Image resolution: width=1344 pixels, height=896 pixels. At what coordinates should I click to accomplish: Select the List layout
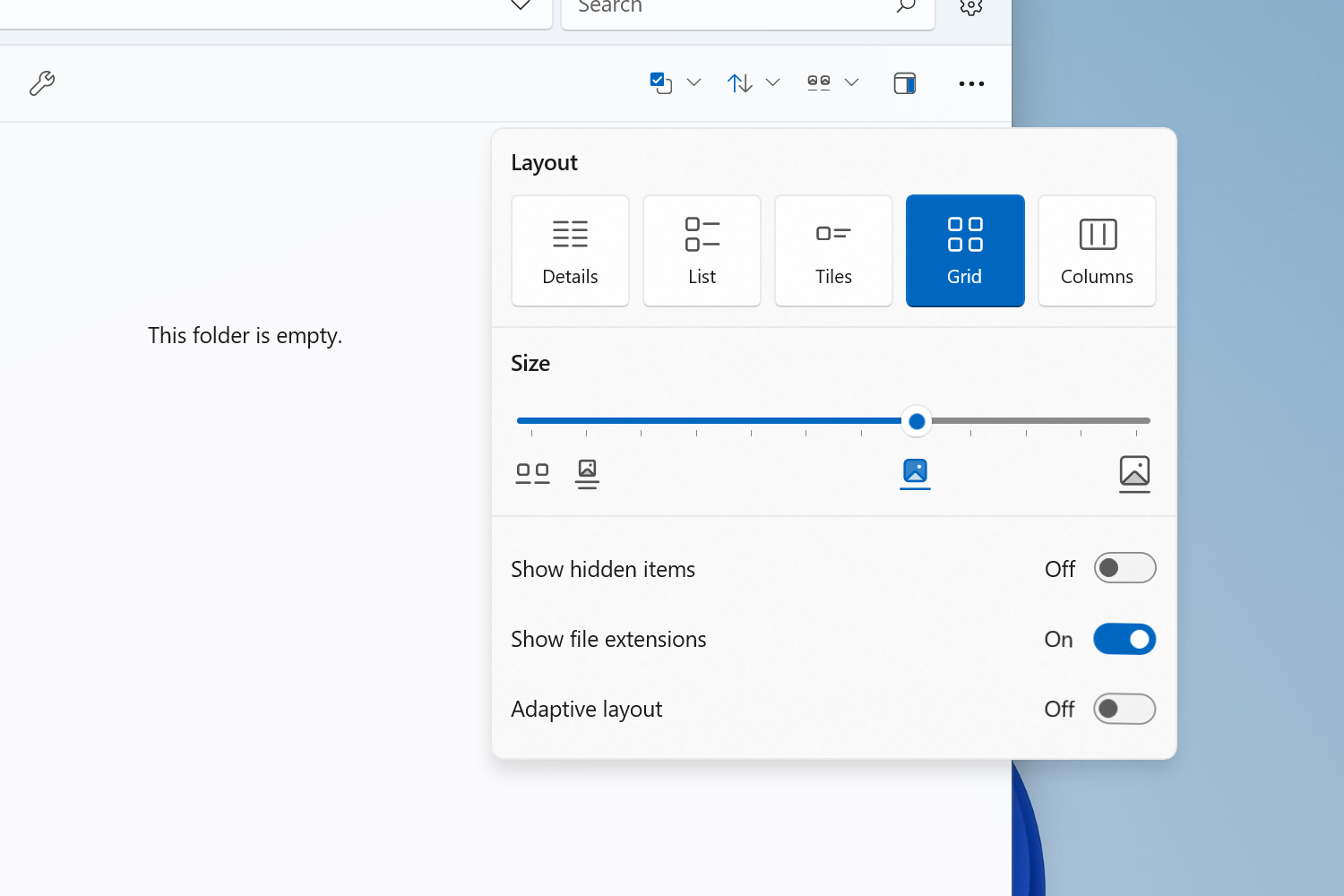pyautogui.click(x=702, y=250)
